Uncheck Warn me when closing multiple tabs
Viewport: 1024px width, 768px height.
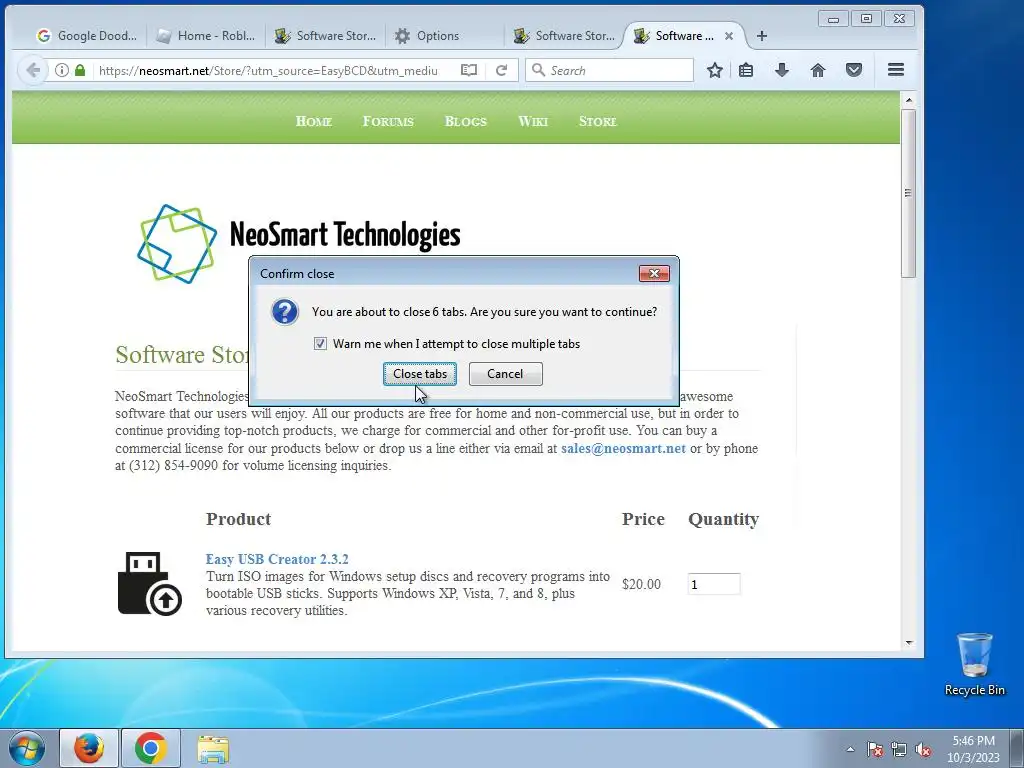tap(320, 344)
